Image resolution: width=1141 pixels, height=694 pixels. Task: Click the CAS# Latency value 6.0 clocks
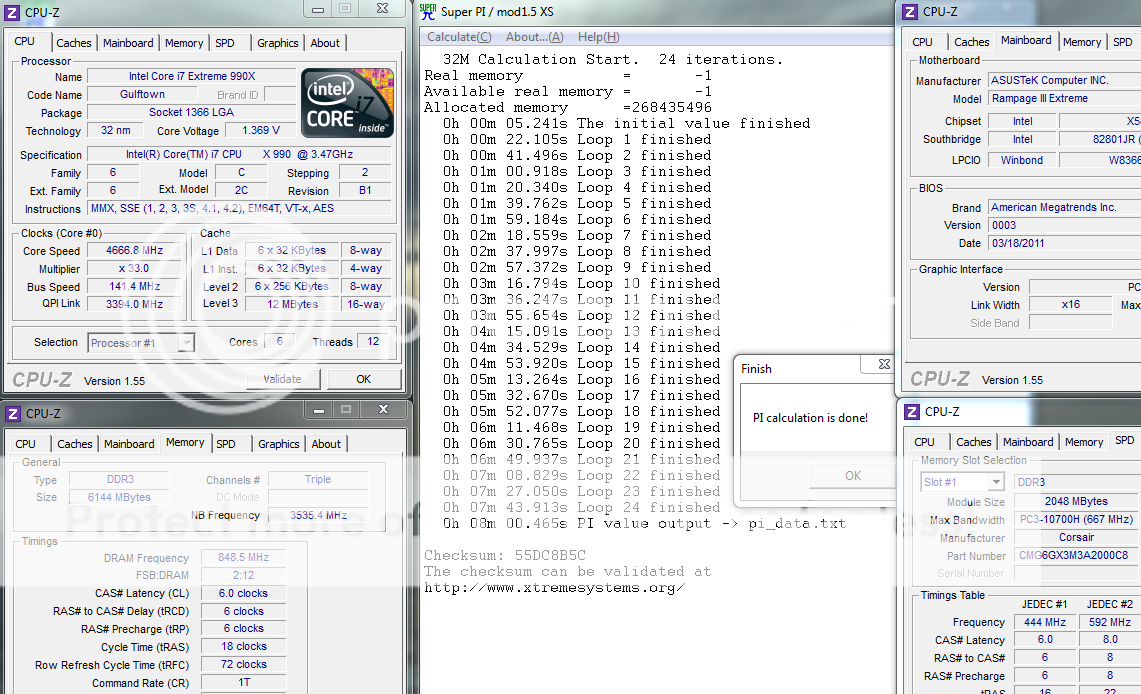pyautogui.click(x=244, y=594)
